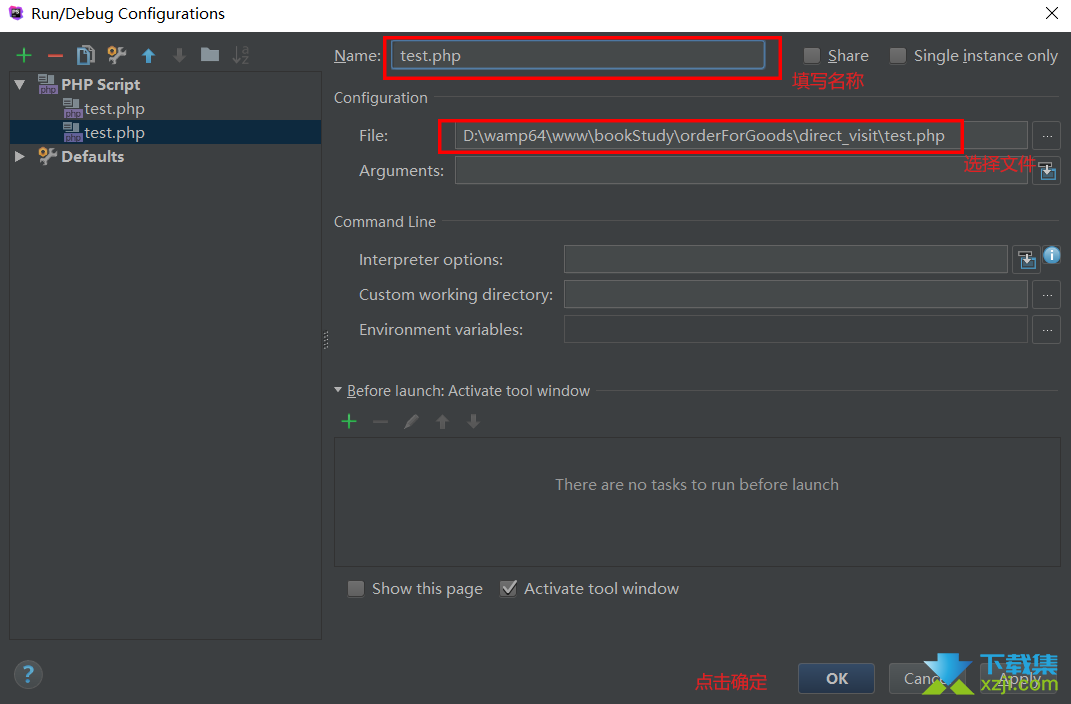Expand the Defaults tree node

point(20,156)
